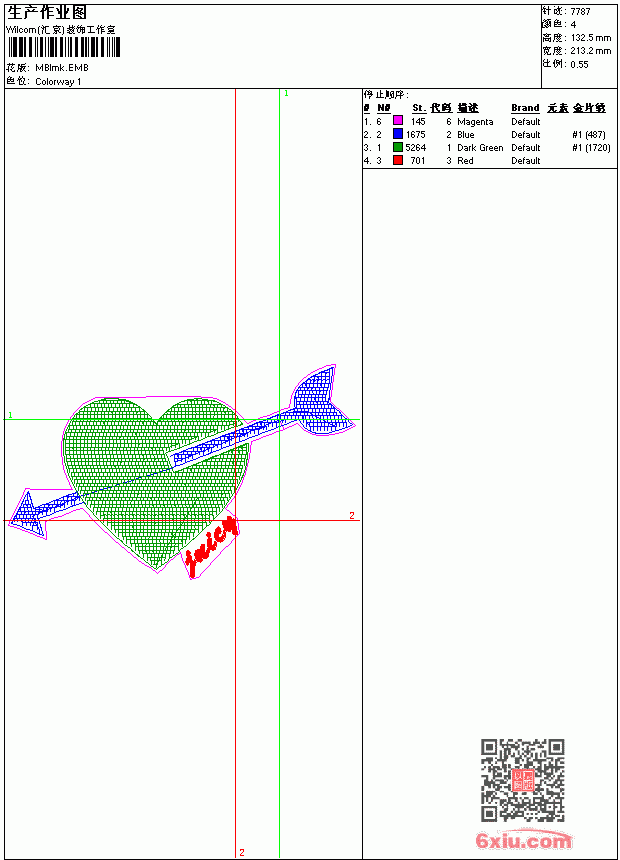Click the red juicy lettering

coord(211,543)
